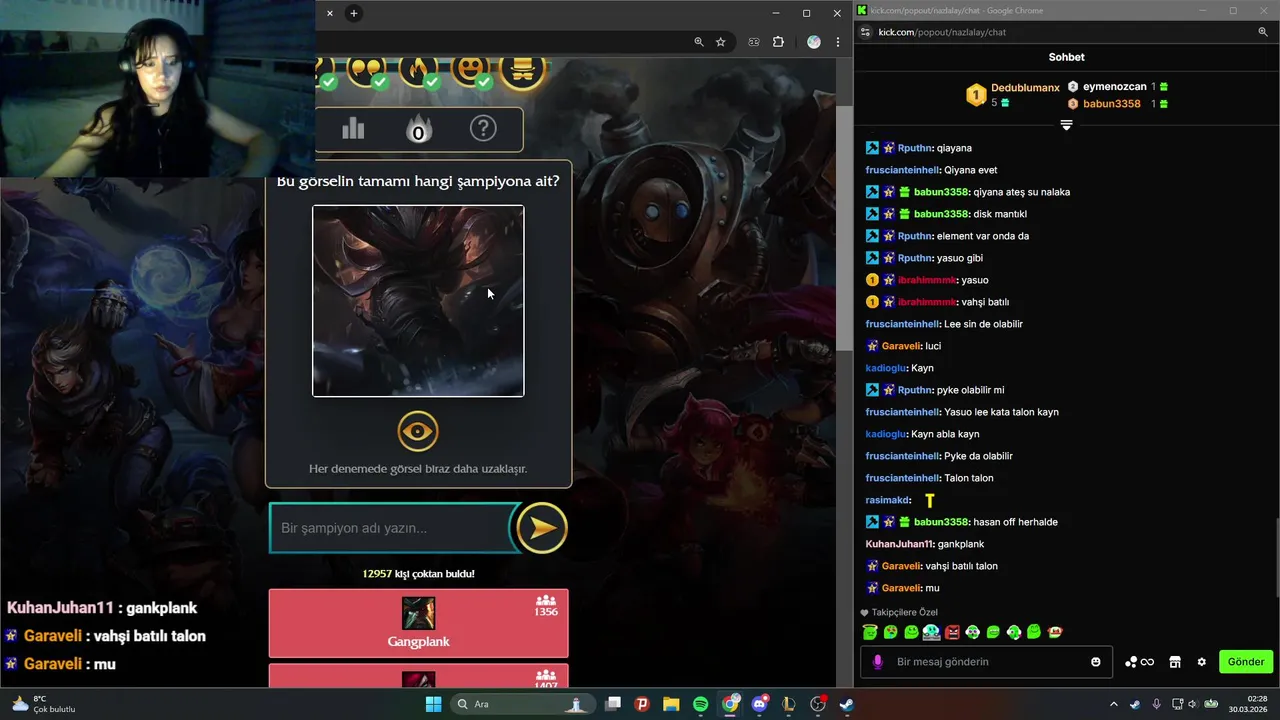The height and width of the screenshot is (720, 1280).
Task: Click babun3358 in the leaderboard
Action: (1111, 104)
